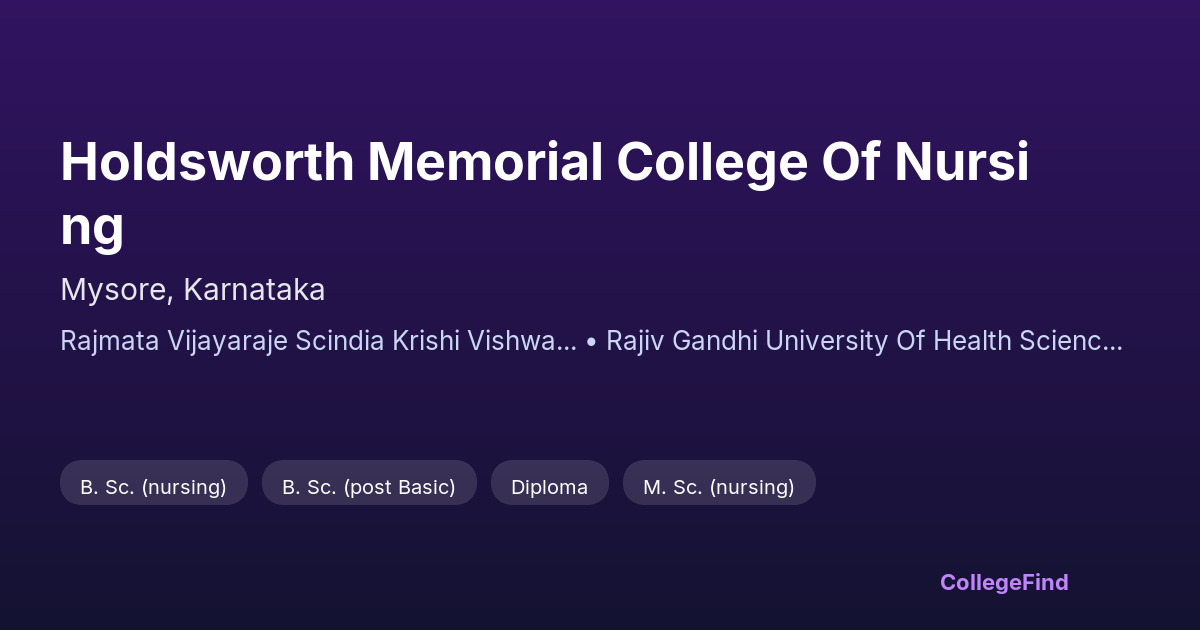Click Karnataka in the location line
This screenshot has width=1200, height=630.
256,290
